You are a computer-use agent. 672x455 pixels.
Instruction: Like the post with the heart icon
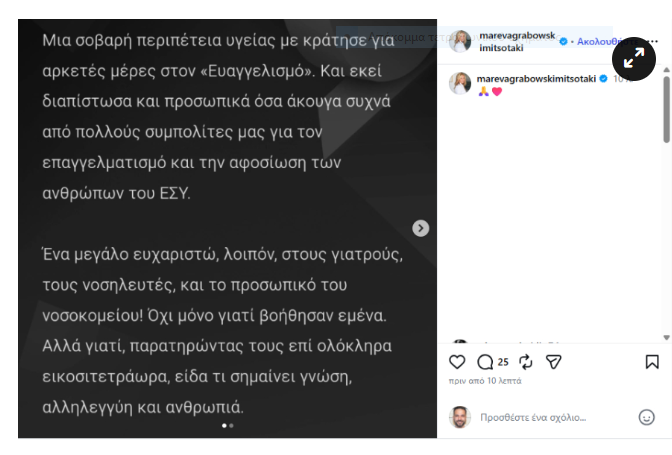tap(457, 362)
